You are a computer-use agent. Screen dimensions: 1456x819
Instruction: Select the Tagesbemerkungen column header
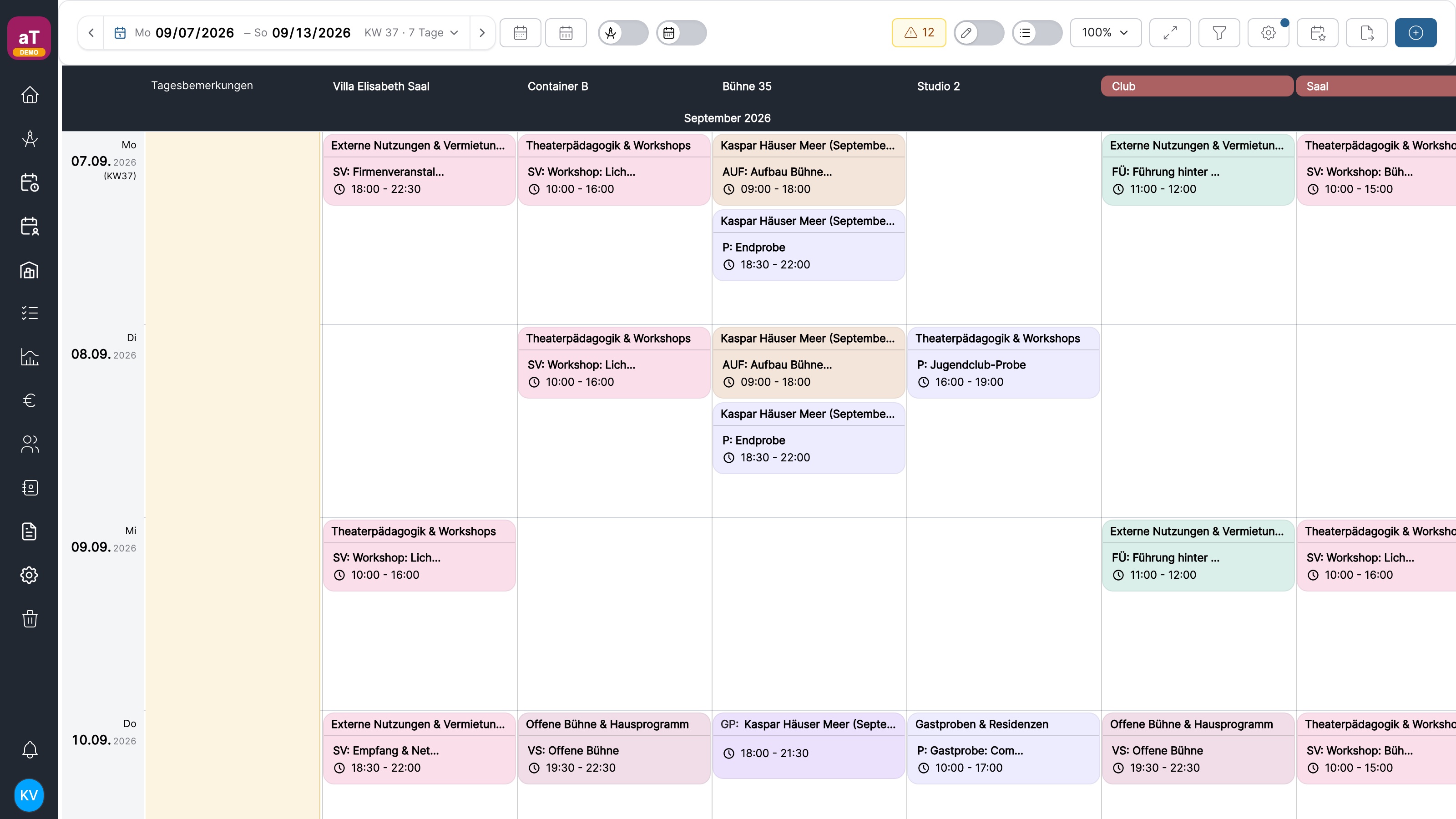coord(202,86)
